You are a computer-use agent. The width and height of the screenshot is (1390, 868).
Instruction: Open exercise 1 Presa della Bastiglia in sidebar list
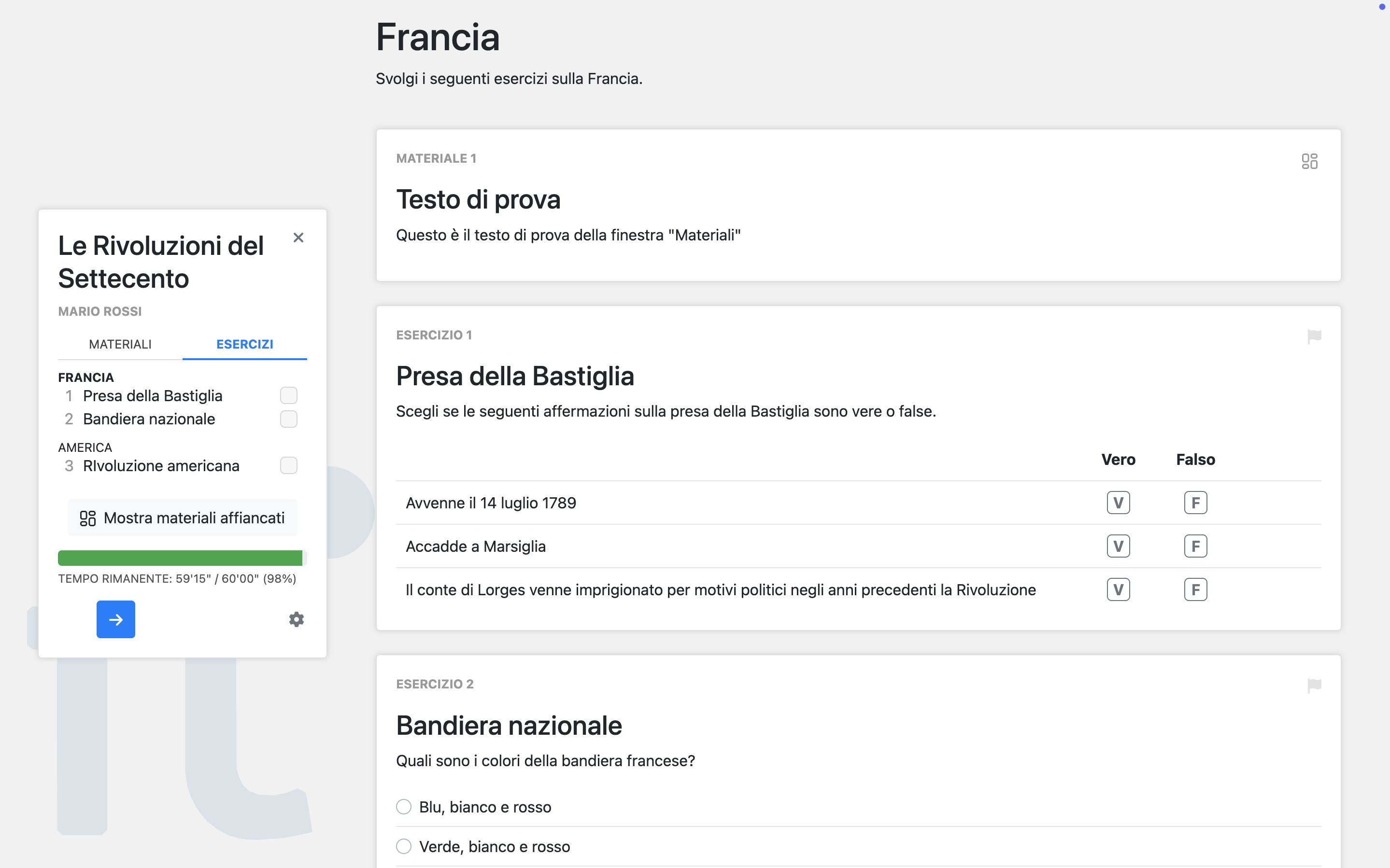pos(152,395)
